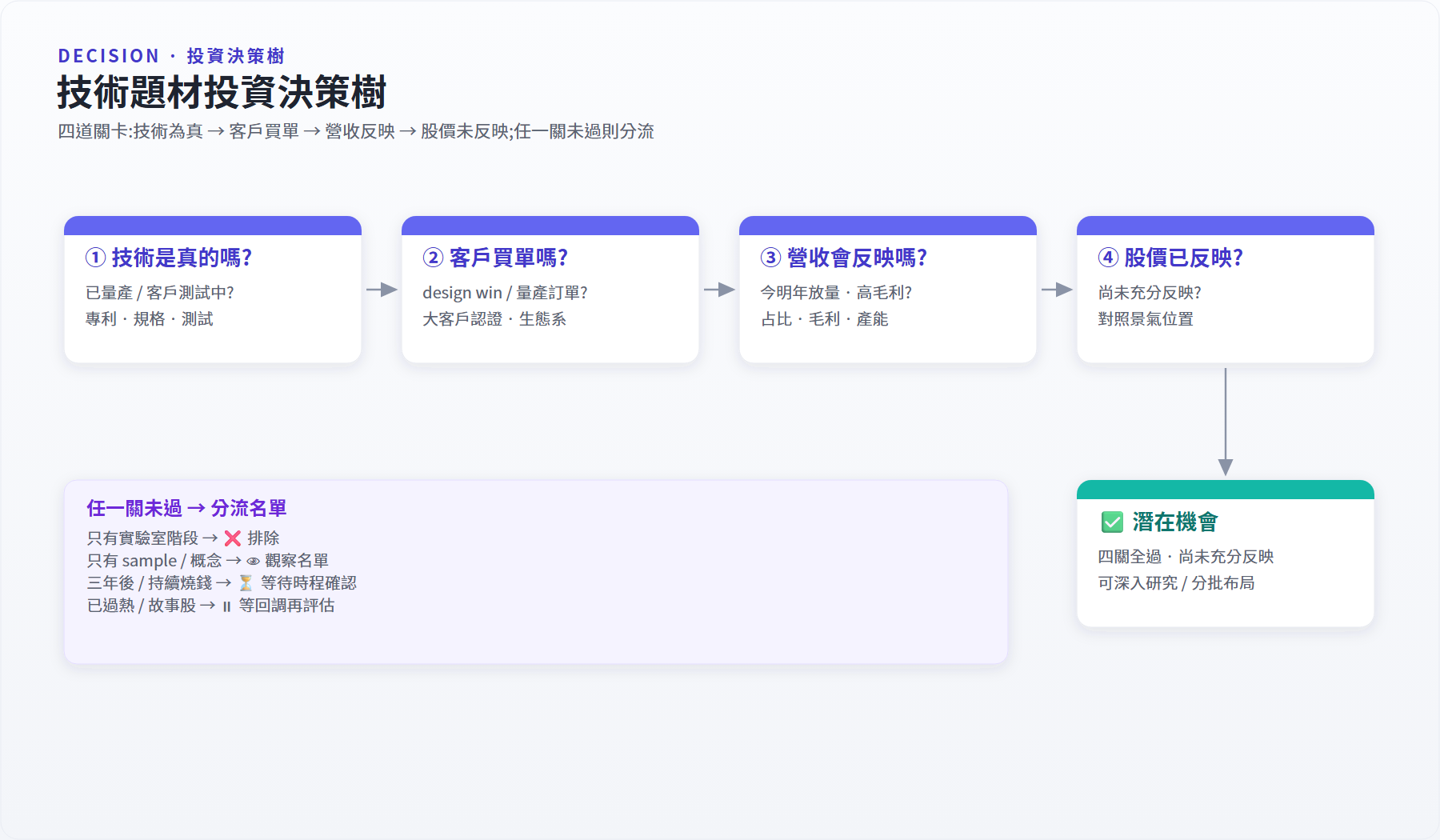Image resolution: width=1440 pixels, height=840 pixels.
Task: Click the green checkmark beside 潛在機會
Action: [x=1112, y=522]
